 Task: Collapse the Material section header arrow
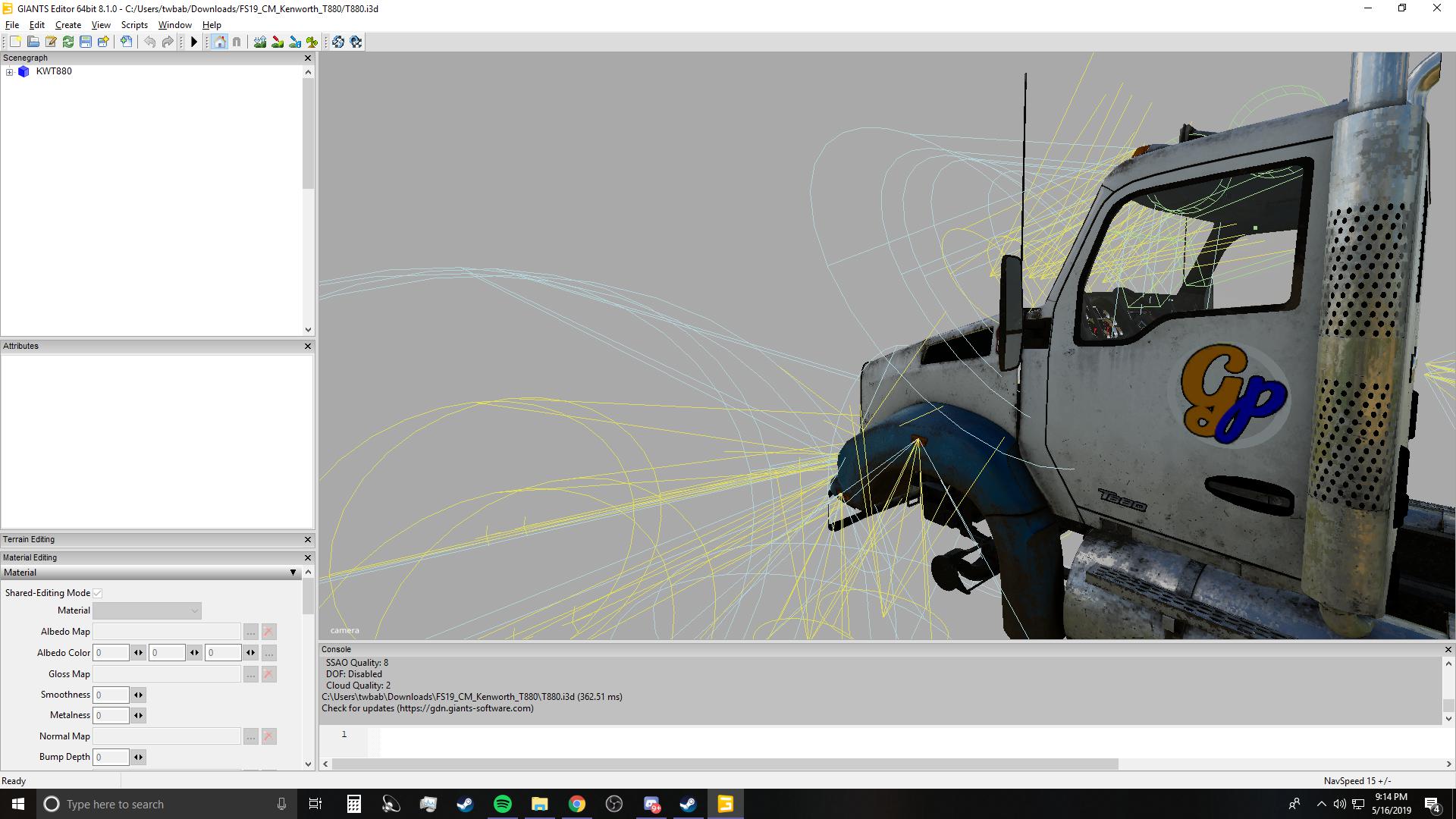point(293,573)
